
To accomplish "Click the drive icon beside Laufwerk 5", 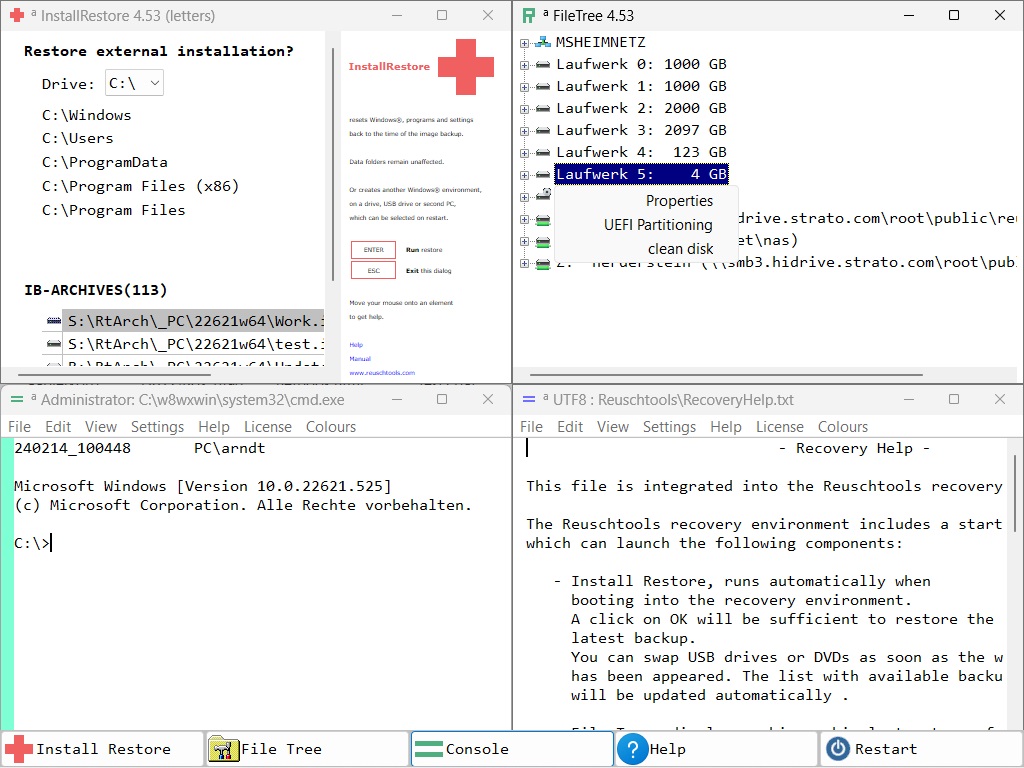I will click(543, 175).
